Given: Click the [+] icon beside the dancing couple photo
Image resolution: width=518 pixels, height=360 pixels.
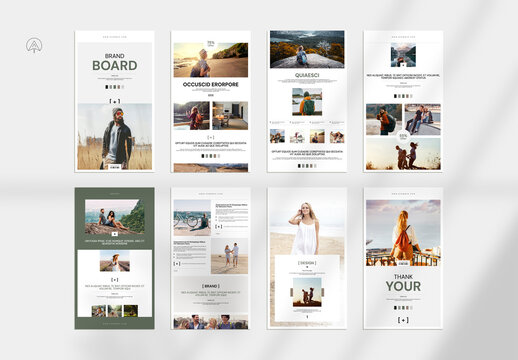Looking at the screenshot, I should [x=177, y=263].
